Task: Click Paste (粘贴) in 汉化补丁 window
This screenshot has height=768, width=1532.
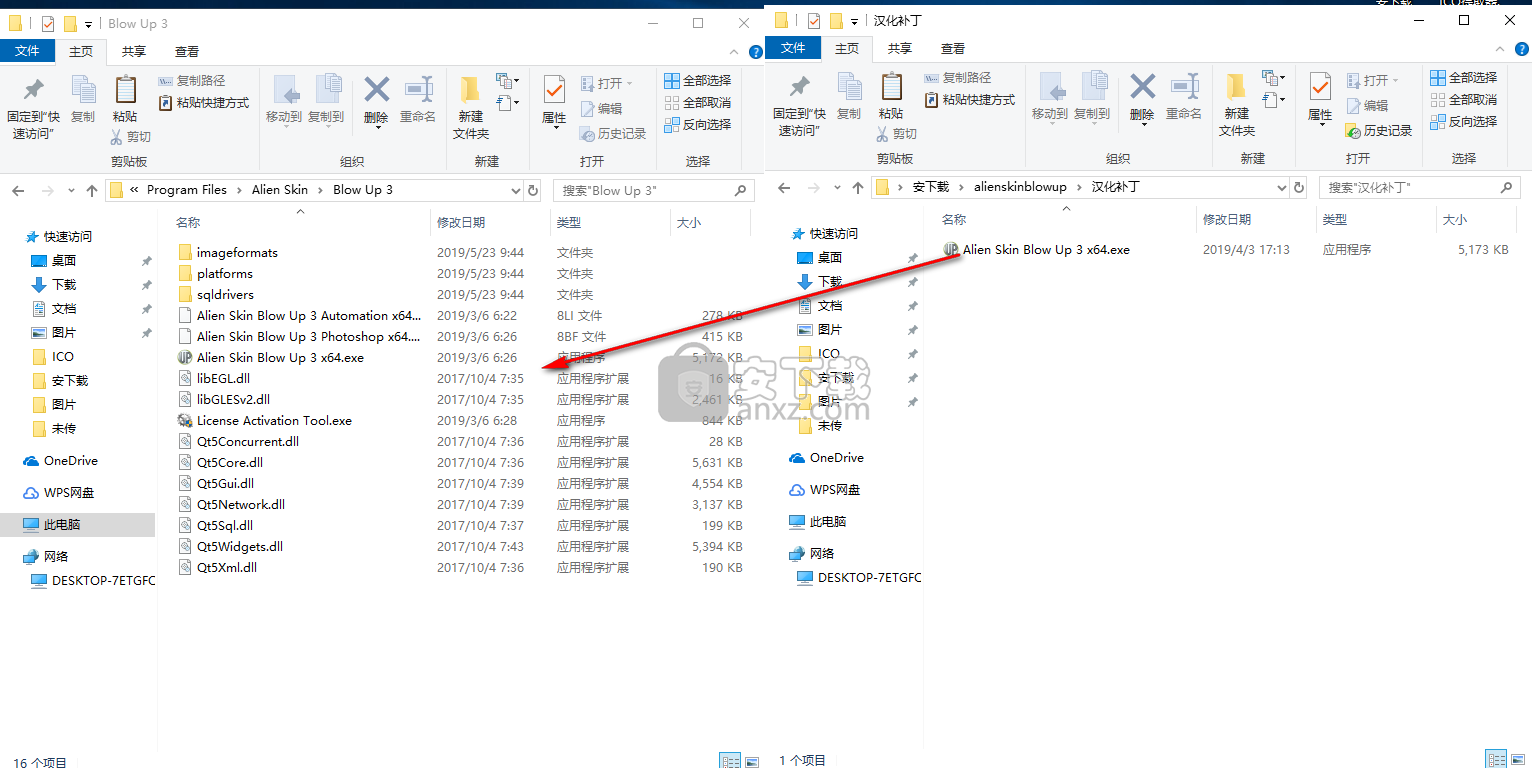Action: tap(891, 97)
